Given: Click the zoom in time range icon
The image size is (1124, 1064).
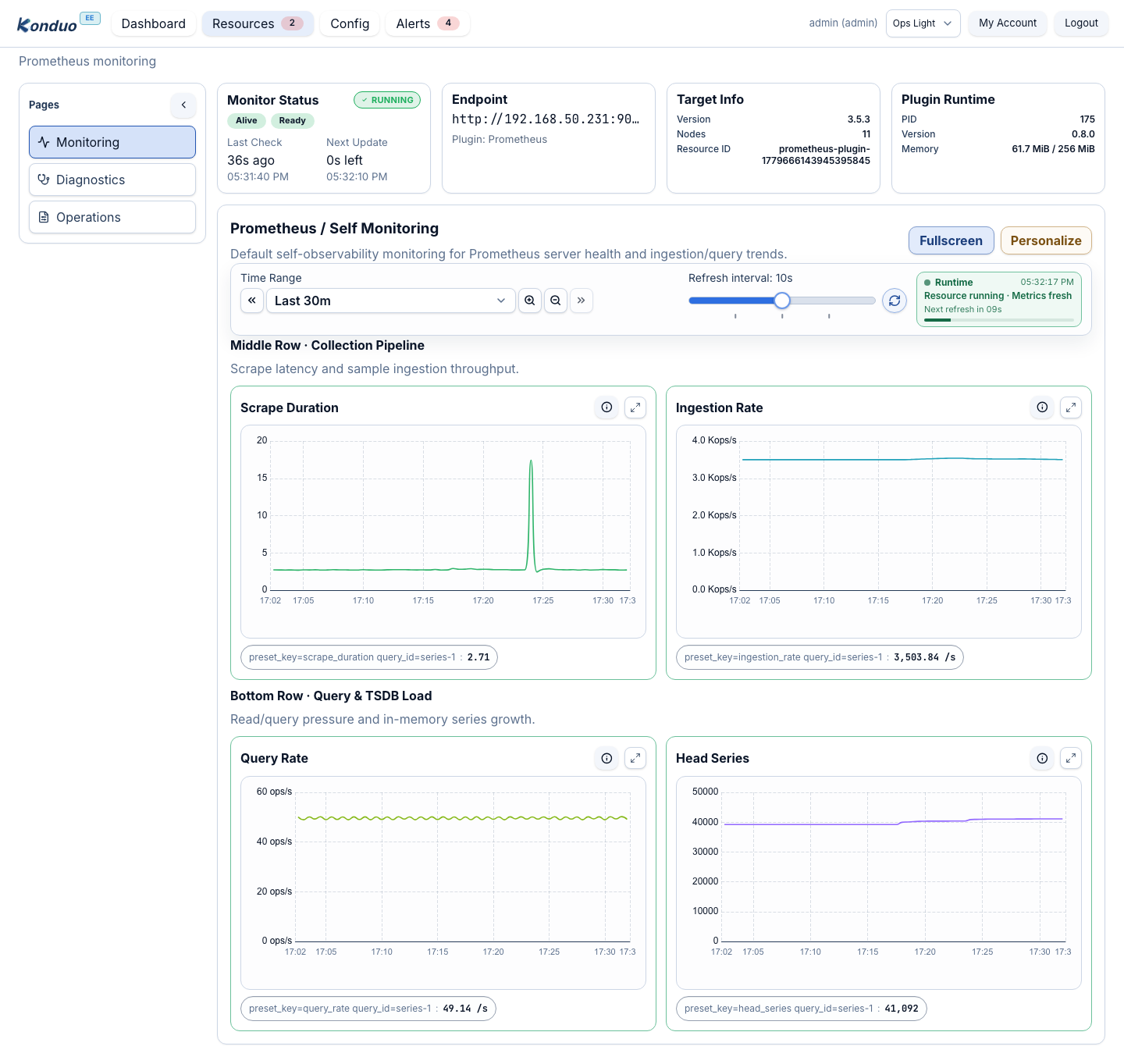Looking at the screenshot, I should click(x=530, y=301).
